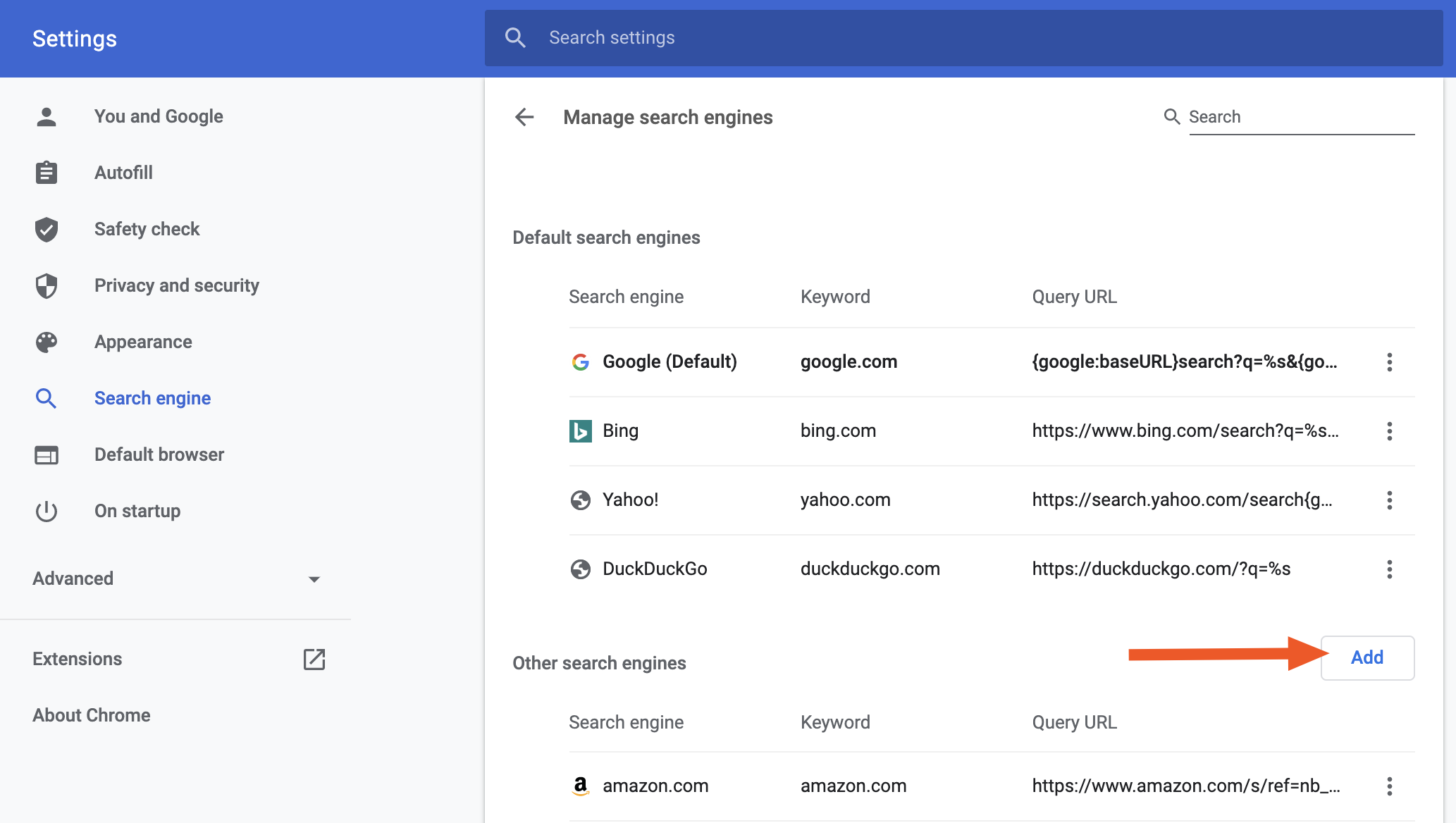Image resolution: width=1456 pixels, height=823 pixels.
Task: Select the Appearance settings section
Action: click(143, 342)
